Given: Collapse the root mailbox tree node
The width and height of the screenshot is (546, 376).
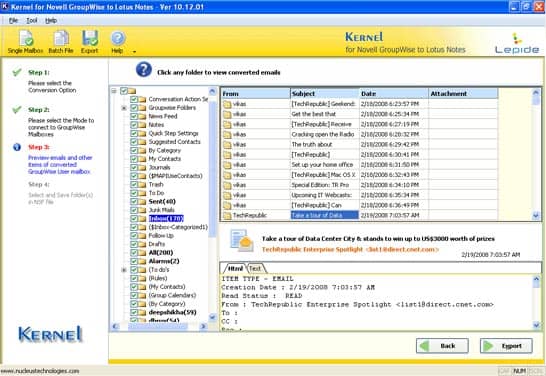Looking at the screenshot, I should (x=114, y=91).
